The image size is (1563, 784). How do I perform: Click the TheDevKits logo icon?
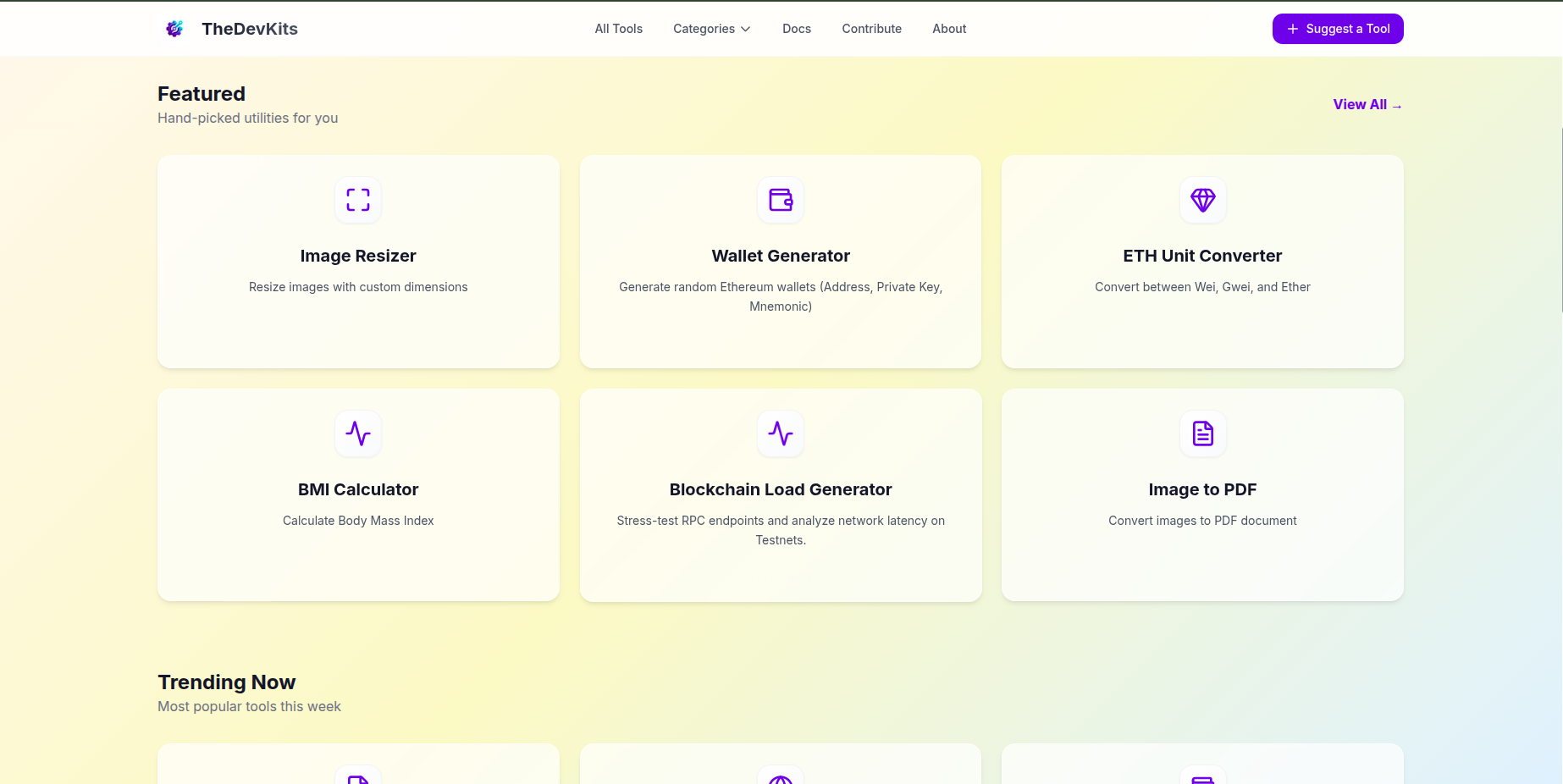[x=174, y=28]
